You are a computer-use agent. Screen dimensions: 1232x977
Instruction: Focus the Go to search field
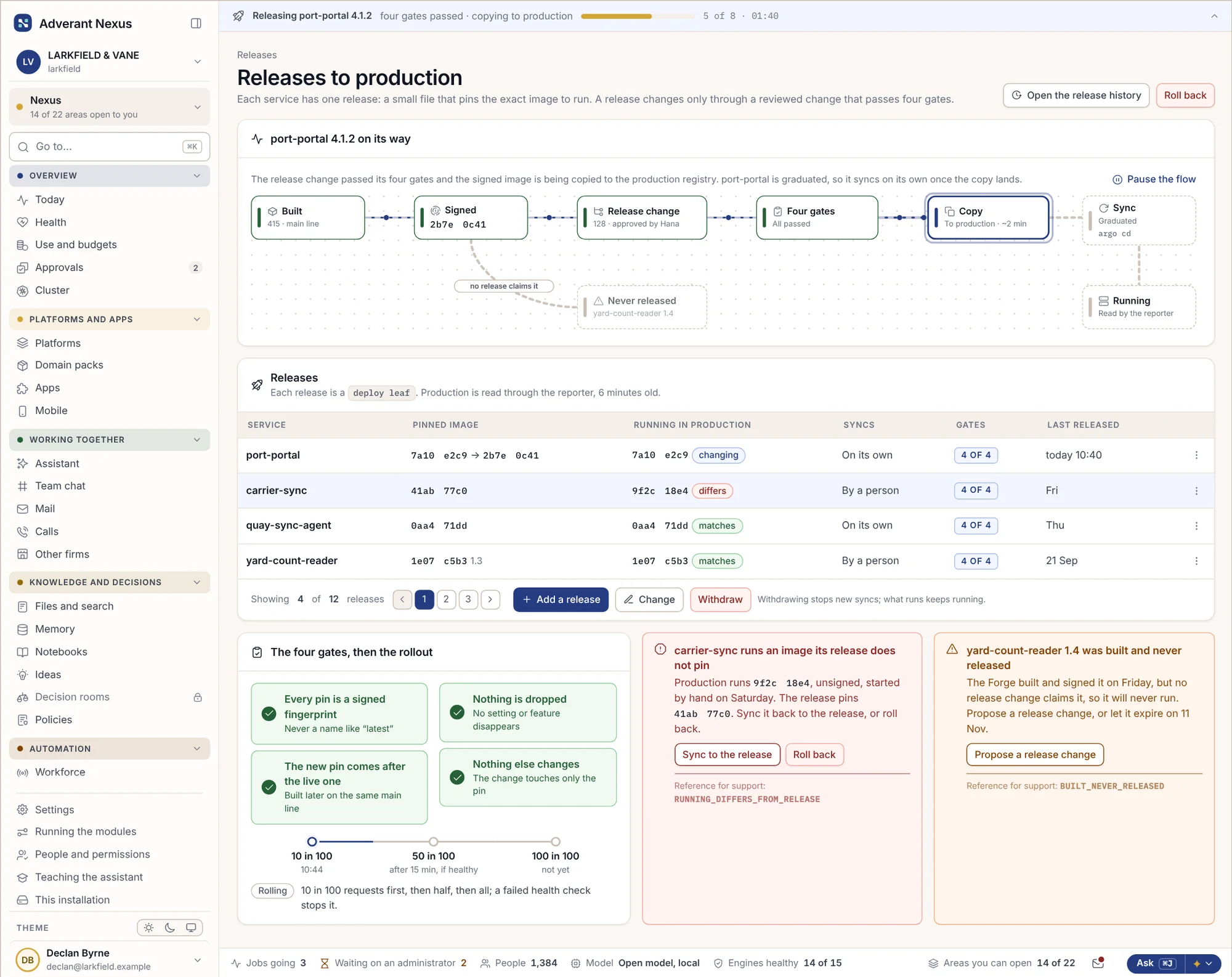110,147
